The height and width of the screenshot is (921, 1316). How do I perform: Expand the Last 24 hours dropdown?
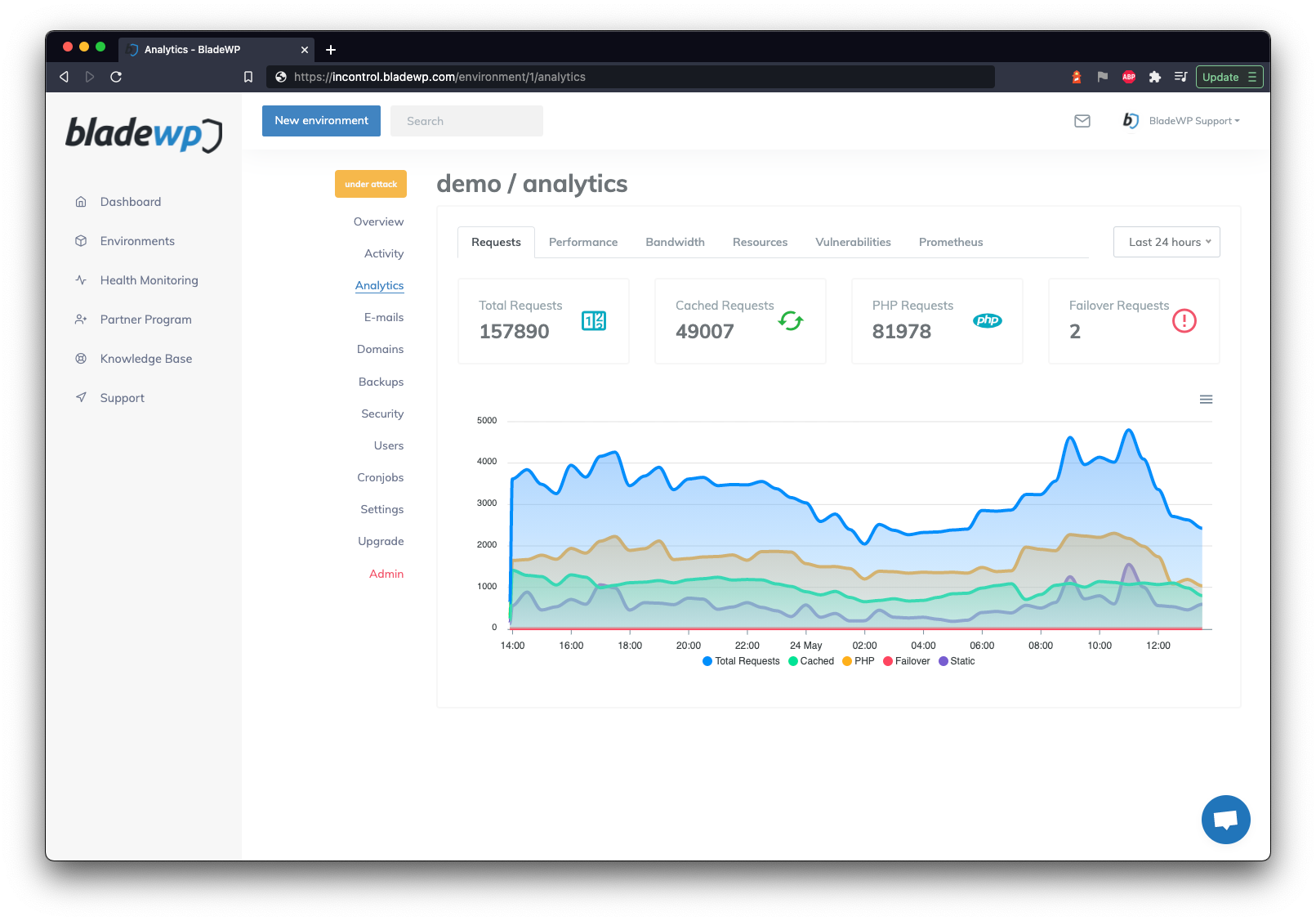coord(1166,242)
